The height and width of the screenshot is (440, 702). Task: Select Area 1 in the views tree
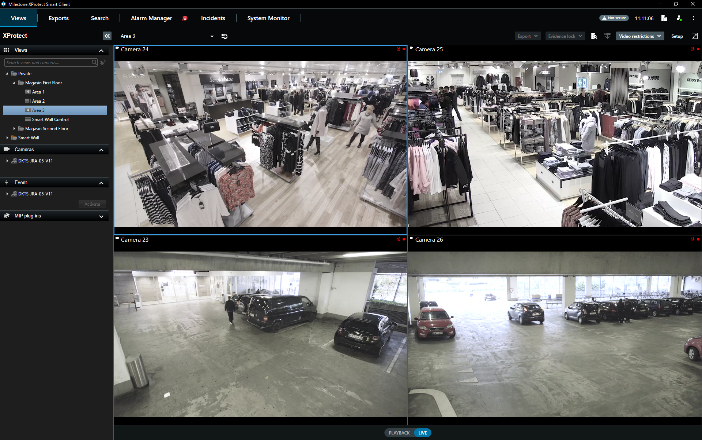pyautogui.click(x=39, y=91)
